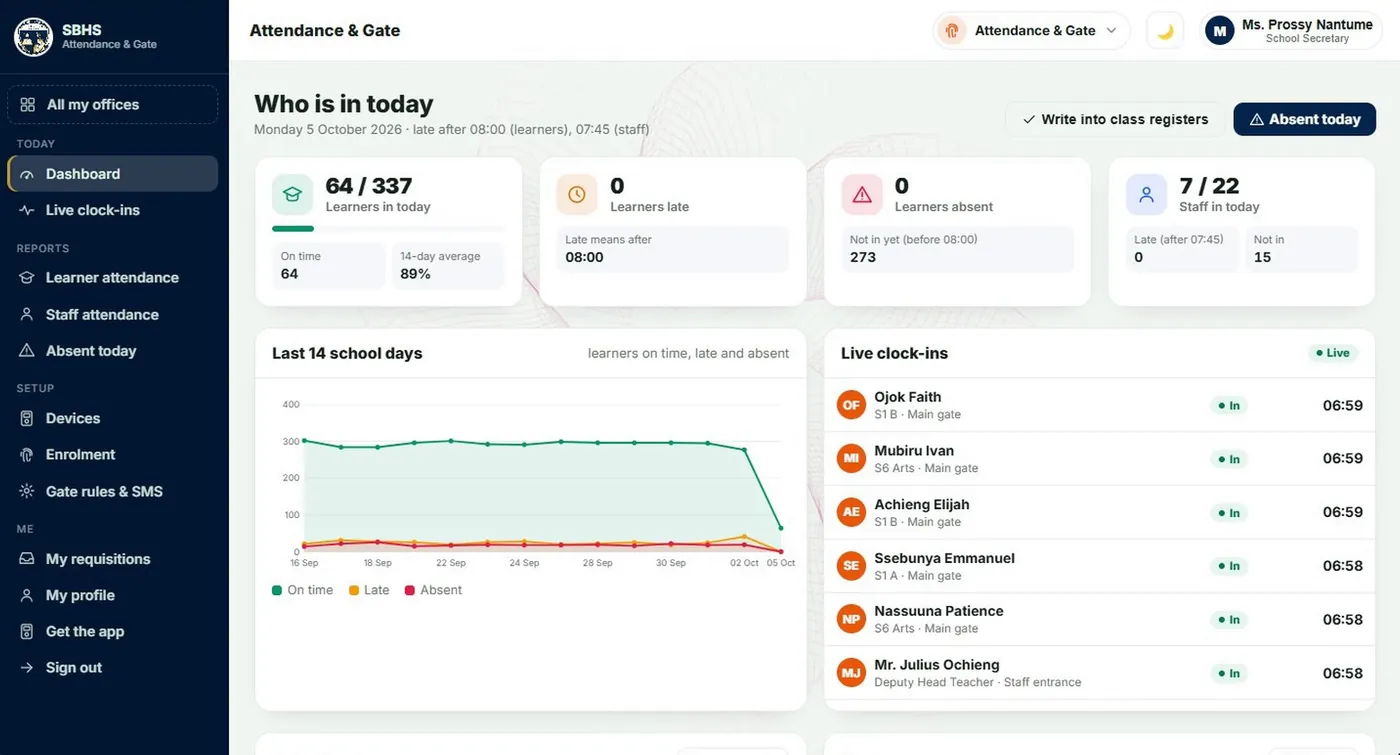This screenshot has width=1400, height=755.
Task: Select Ojok Faith clock-in row
Action: pyautogui.click(x=1100, y=405)
